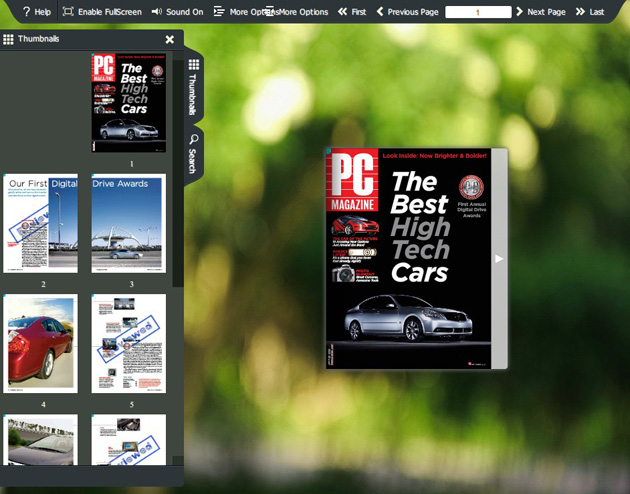The image size is (630, 494).
Task: Click the Previous Page chevron icon
Action: coord(380,12)
